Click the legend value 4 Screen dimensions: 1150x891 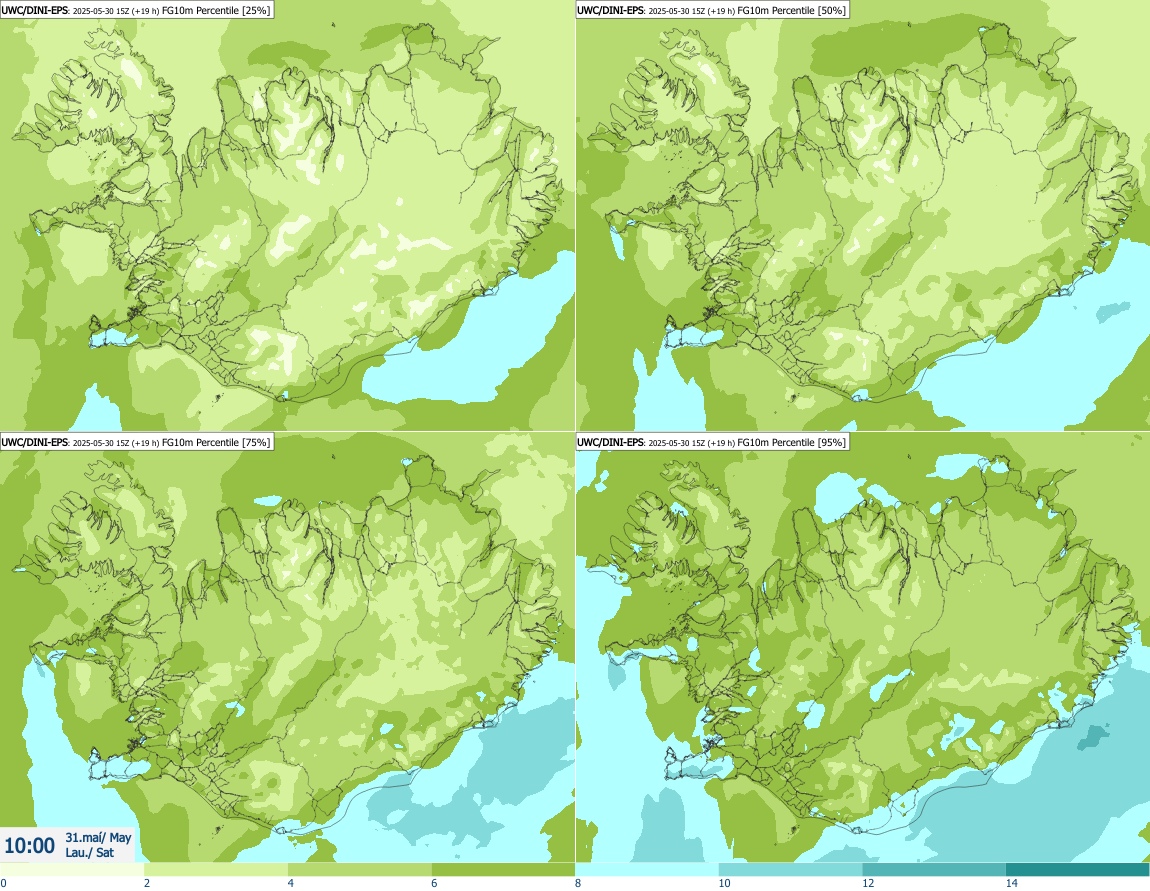pos(290,884)
